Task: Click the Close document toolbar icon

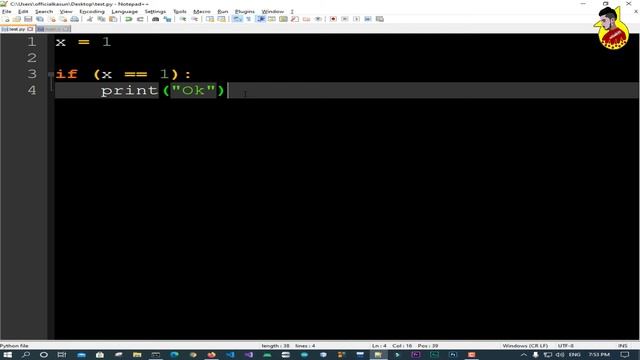Action: click(x=52, y=19)
